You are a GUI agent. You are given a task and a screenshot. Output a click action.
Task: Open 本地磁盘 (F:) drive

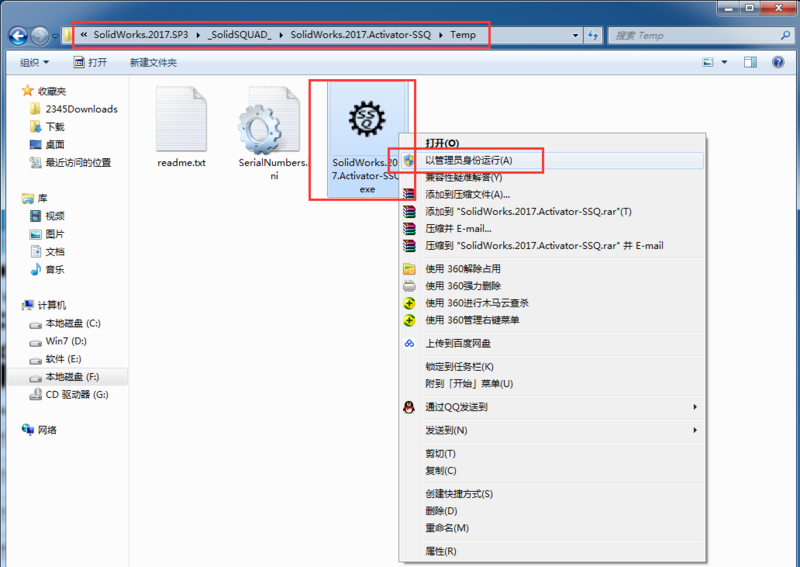pos(65,377)
